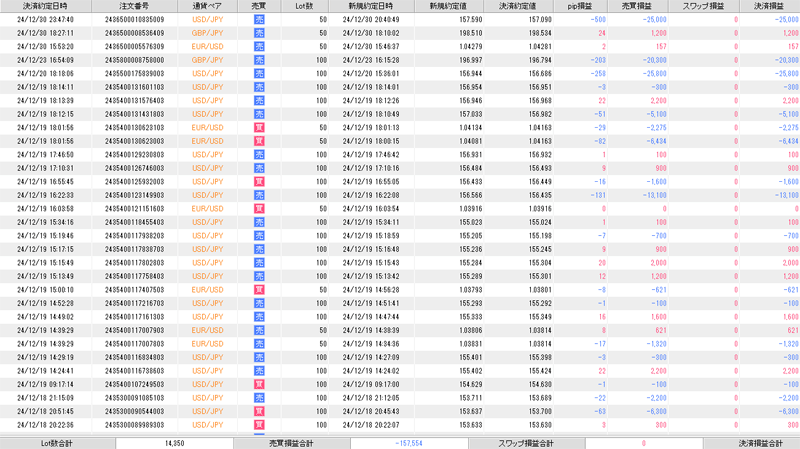The height and width of the screenshot is (449, 800).
Task: Click the sell icon in the 24/12/20 18:18:06 row
Action: coord(259,73)
